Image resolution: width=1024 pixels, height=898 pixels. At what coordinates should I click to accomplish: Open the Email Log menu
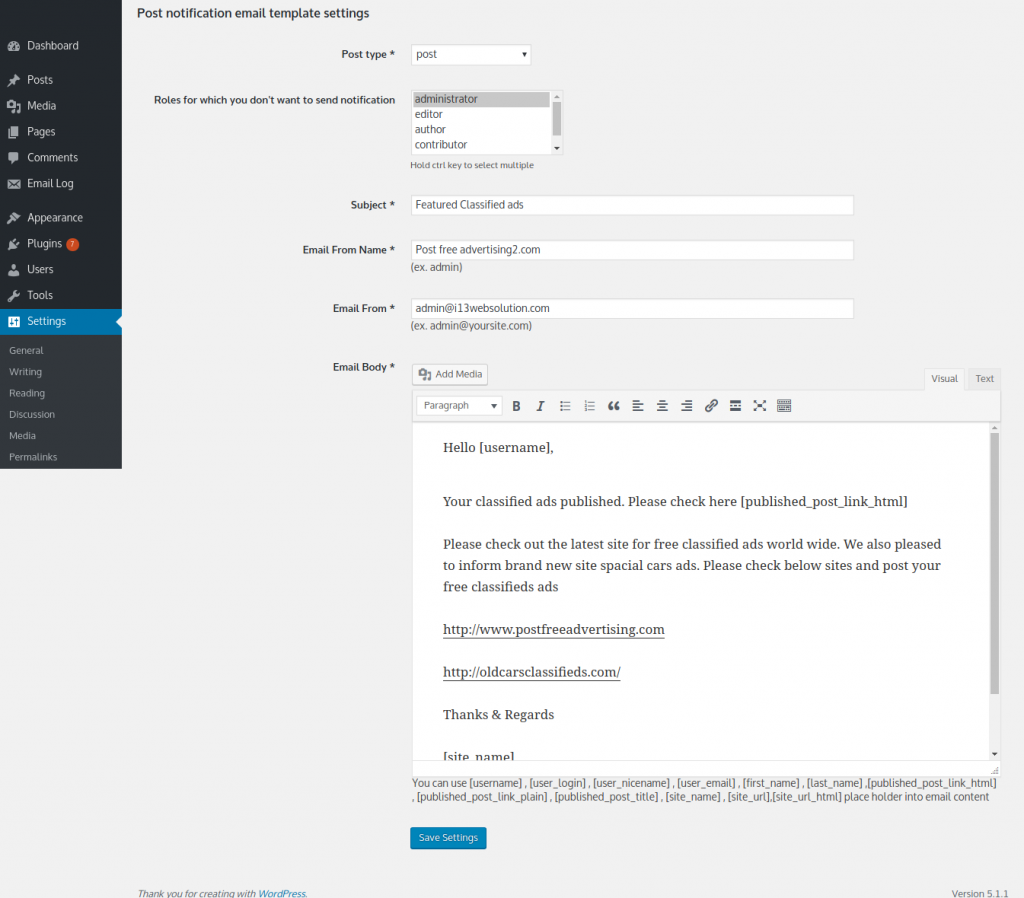(61, 184)
